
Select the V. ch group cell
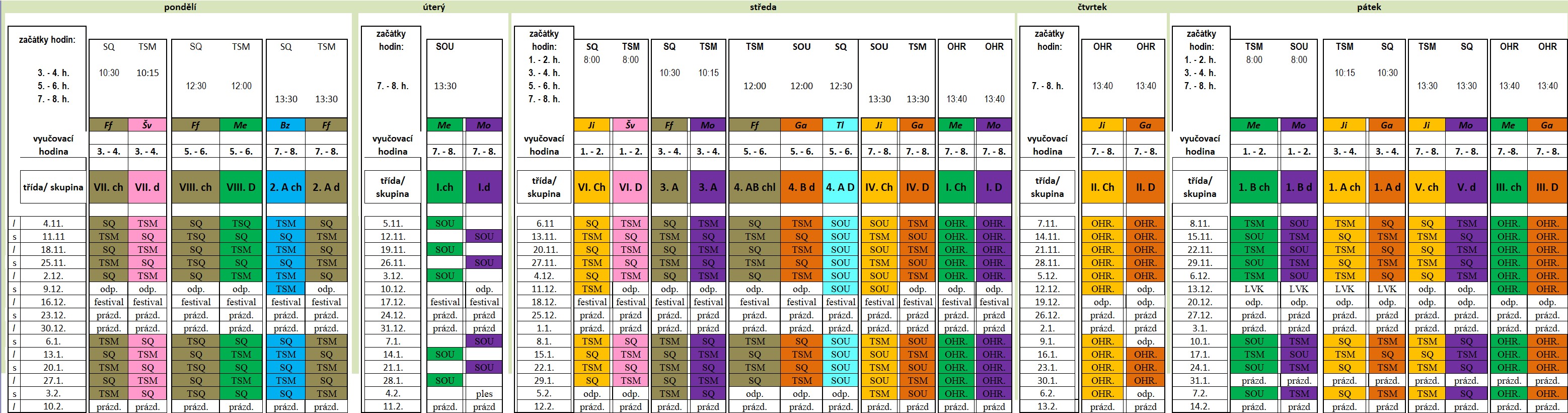coord(1427,187)
